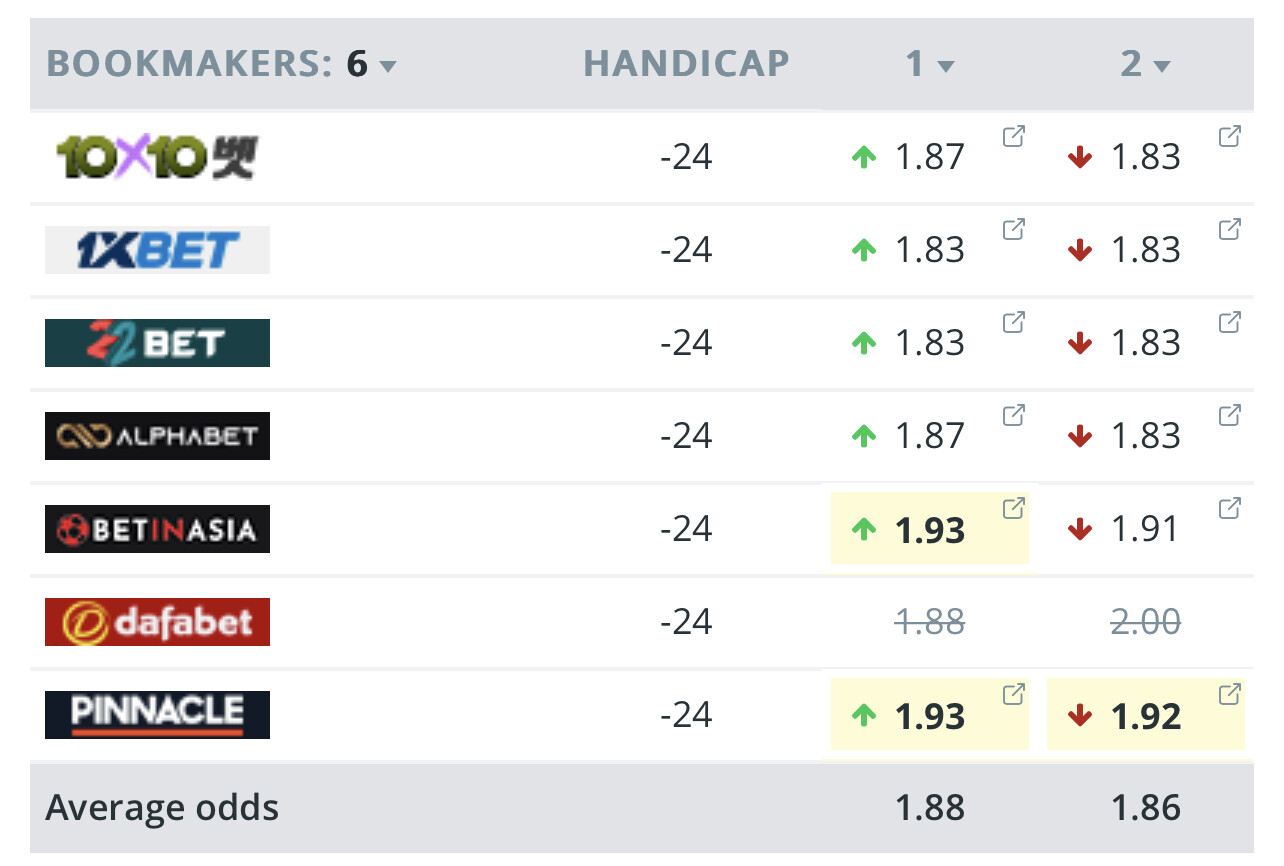The width and height of the screenshot is (1284, 866).
Task: Sort by column 1 dropdown arrow
Action: coord(945,66)
